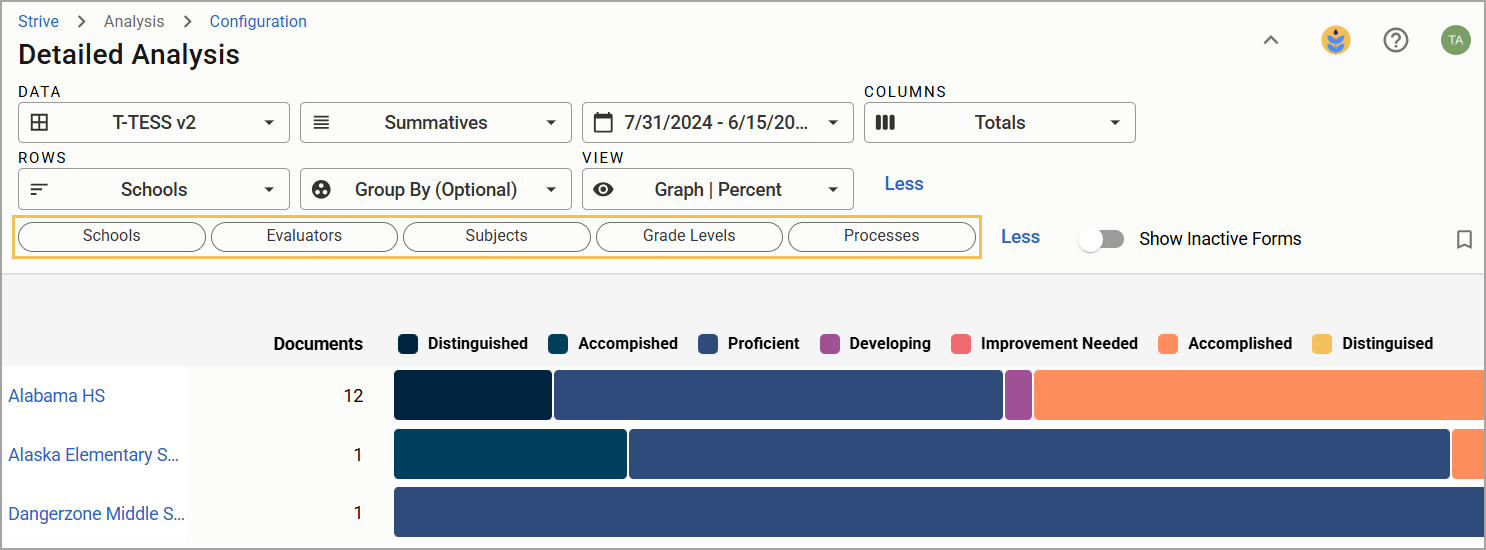Click Alabama HS dark Distinguished bar segment
Image resolution: width=1486 pixels, height=550 pixels.
point(473,395)
